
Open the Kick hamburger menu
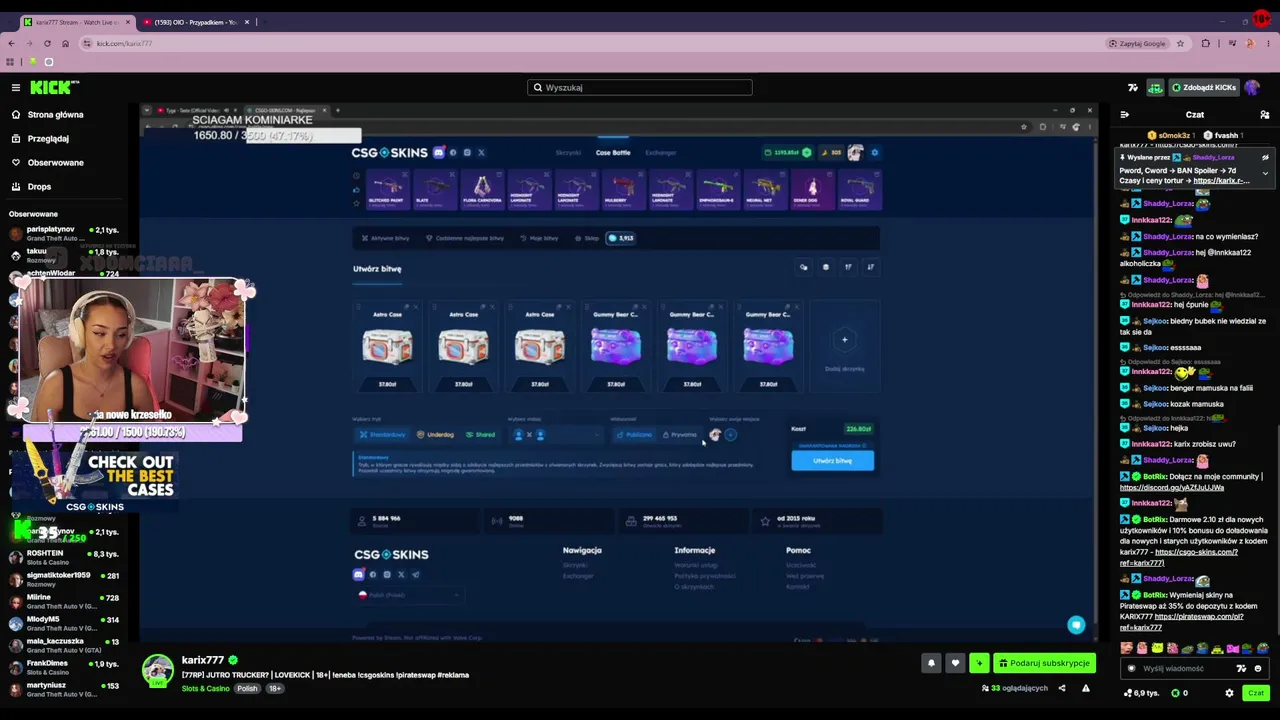(x=16, y=88)
